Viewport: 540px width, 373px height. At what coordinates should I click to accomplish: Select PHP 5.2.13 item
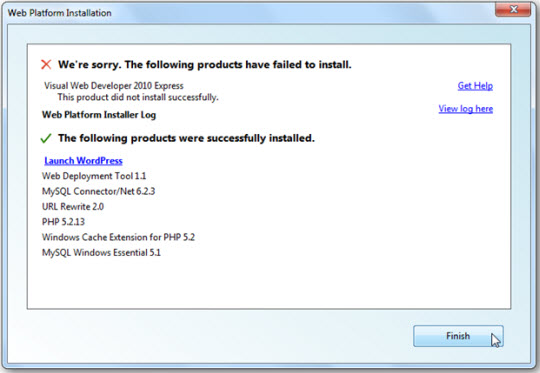[63, 222]
